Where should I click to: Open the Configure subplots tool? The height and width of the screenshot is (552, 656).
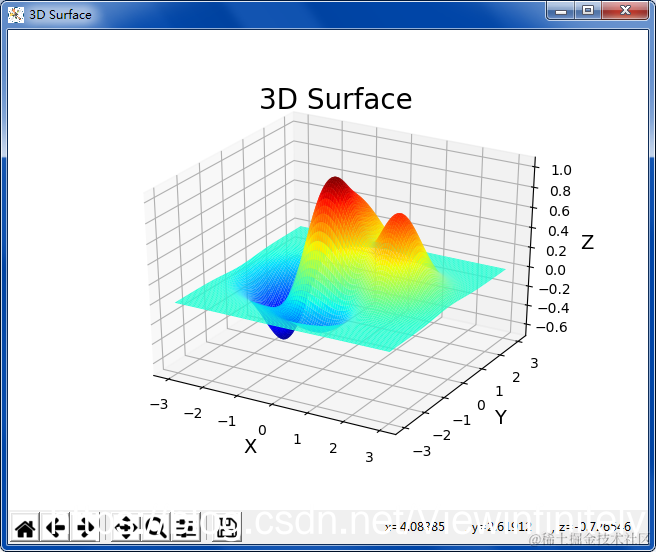[x=186, y=527]
